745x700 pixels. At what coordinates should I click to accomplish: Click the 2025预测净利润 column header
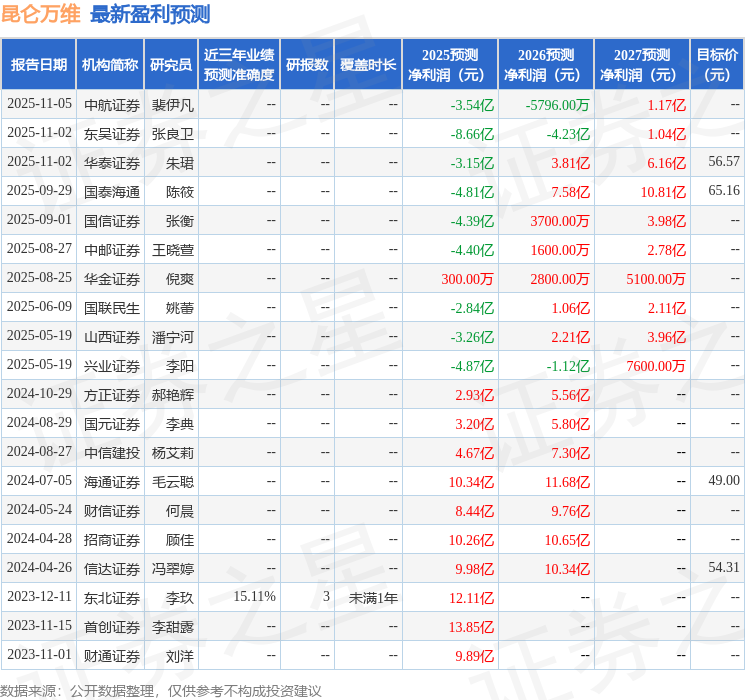click(x=449, y=65)
